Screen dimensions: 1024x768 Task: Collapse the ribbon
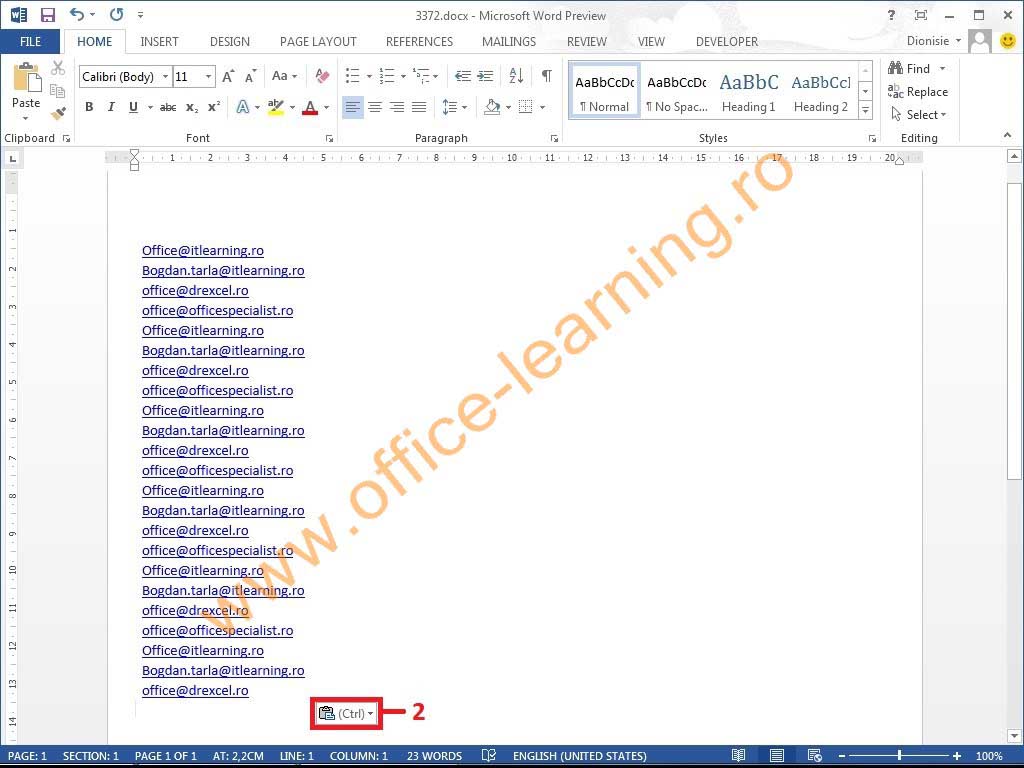click(1007, 135)
